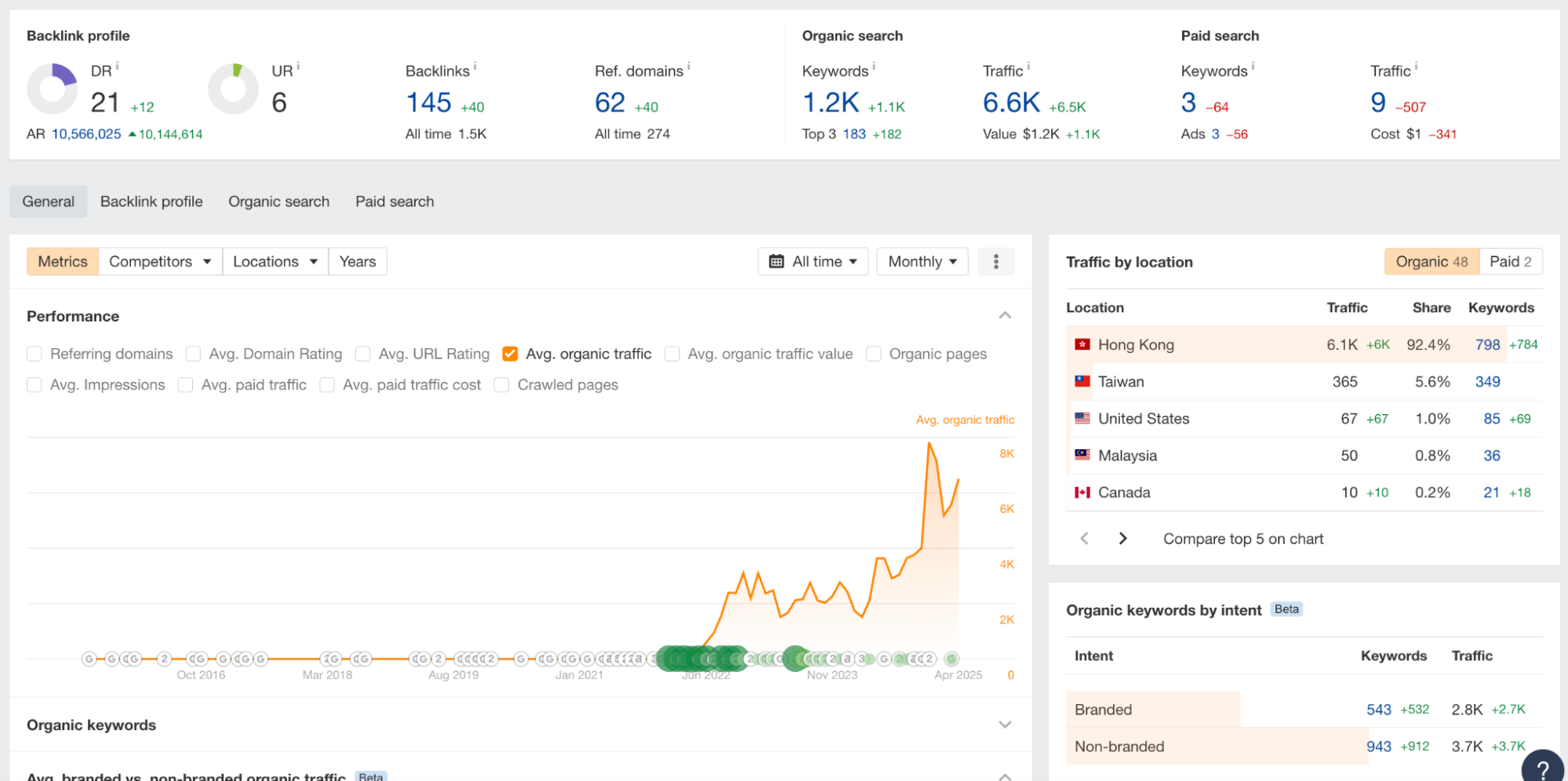Tick the Crawled pages checkbox
The image size is (1568, 781).
click(502, 385)
